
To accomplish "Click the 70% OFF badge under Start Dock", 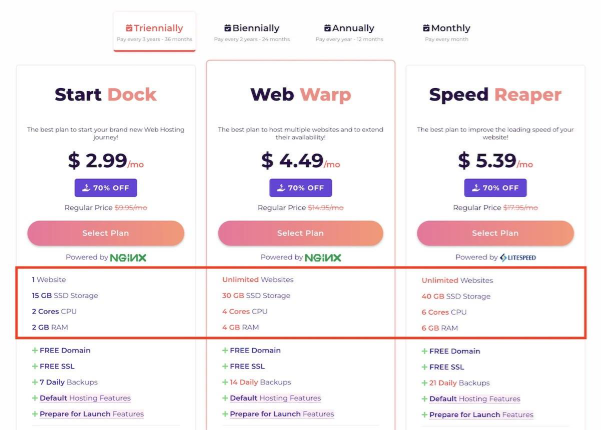I will click(x=106, y=188).
